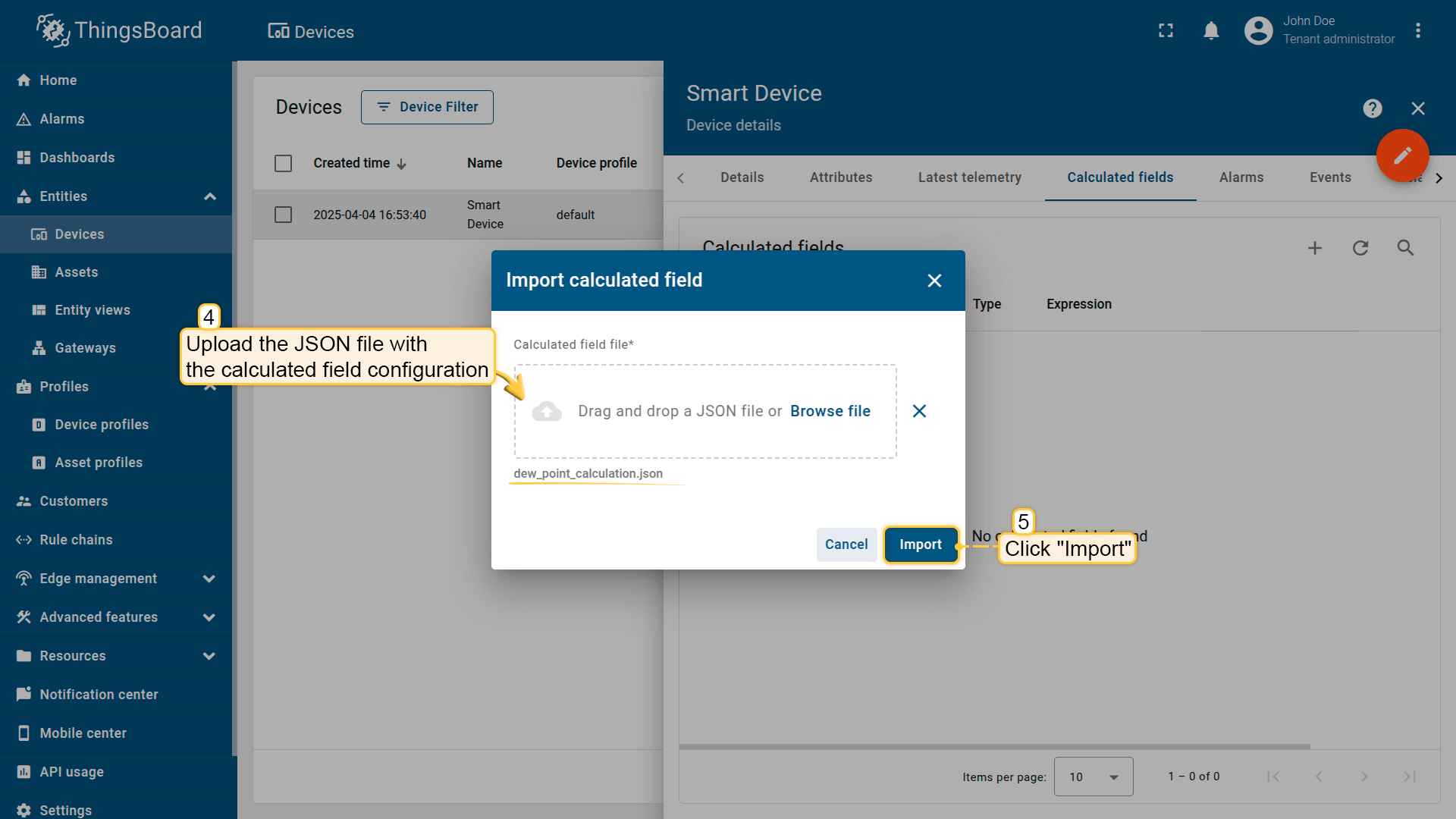Viewport: 1456px width, 819px height.
Task: Select all devices header checkbox
Action: tap(283, 163)
